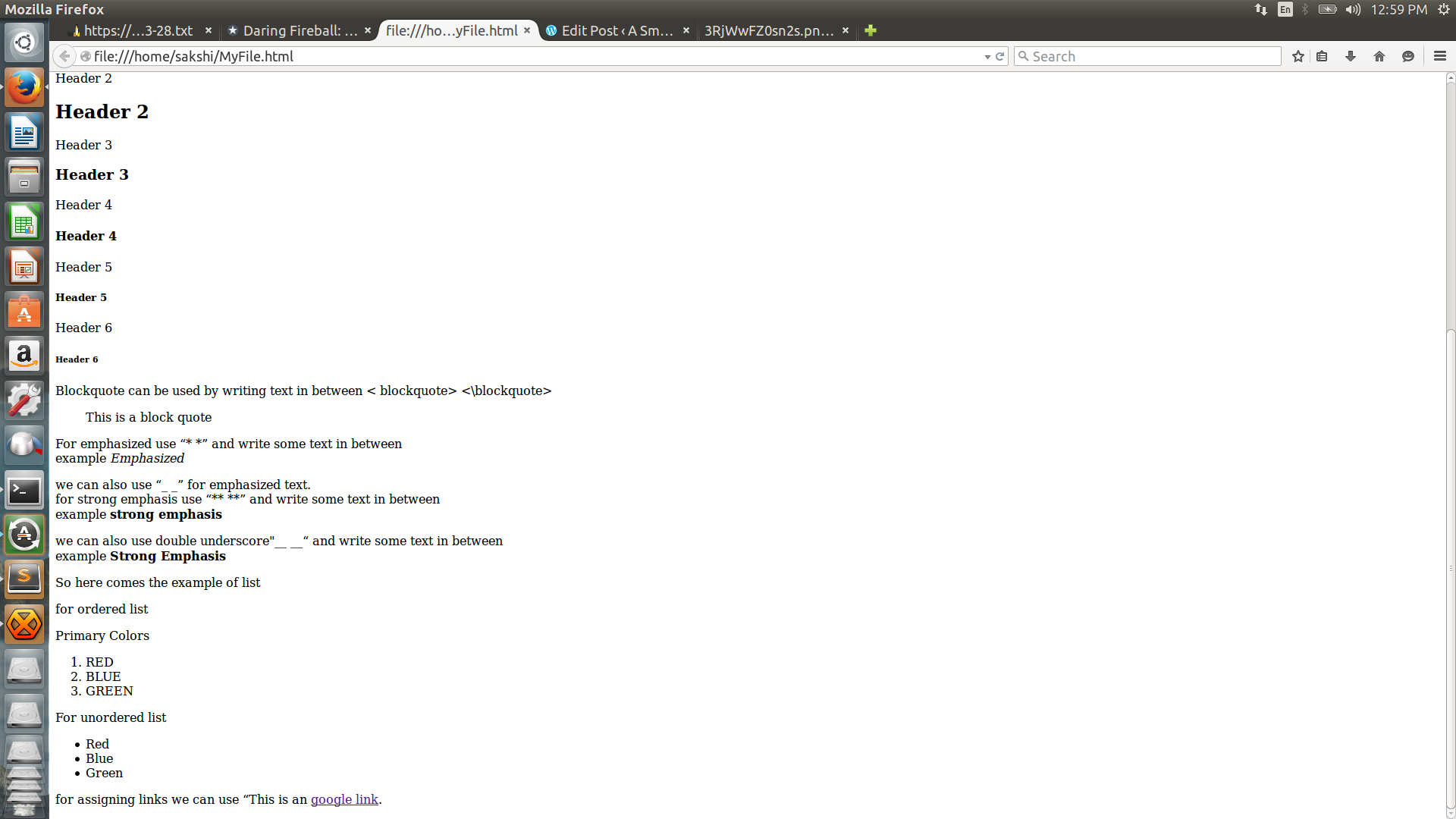Open the Terminal from the dock
Image resolution: width=1456 pixels, height=819 pixels.
(x=24, y=491)
